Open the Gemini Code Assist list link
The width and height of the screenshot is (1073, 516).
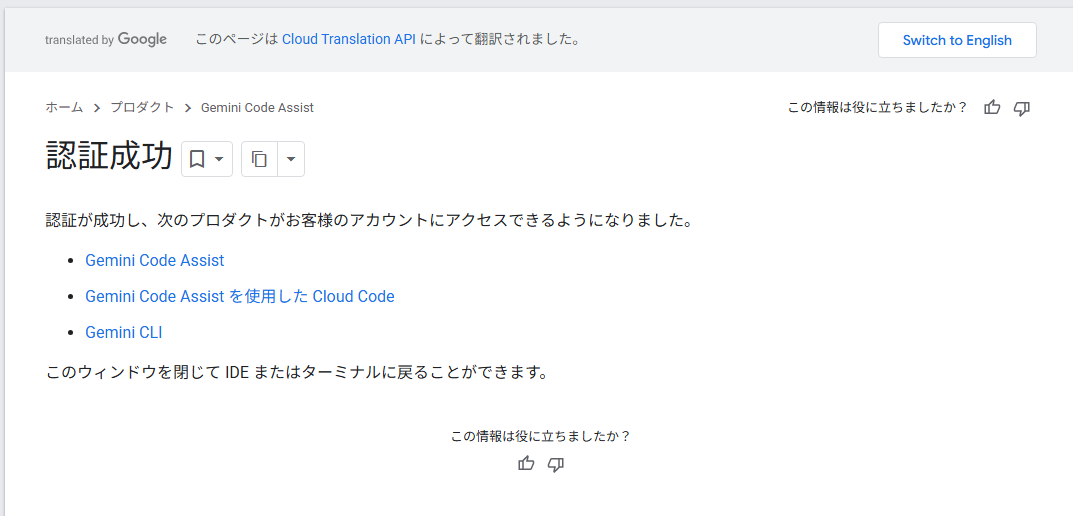(155, 261)
